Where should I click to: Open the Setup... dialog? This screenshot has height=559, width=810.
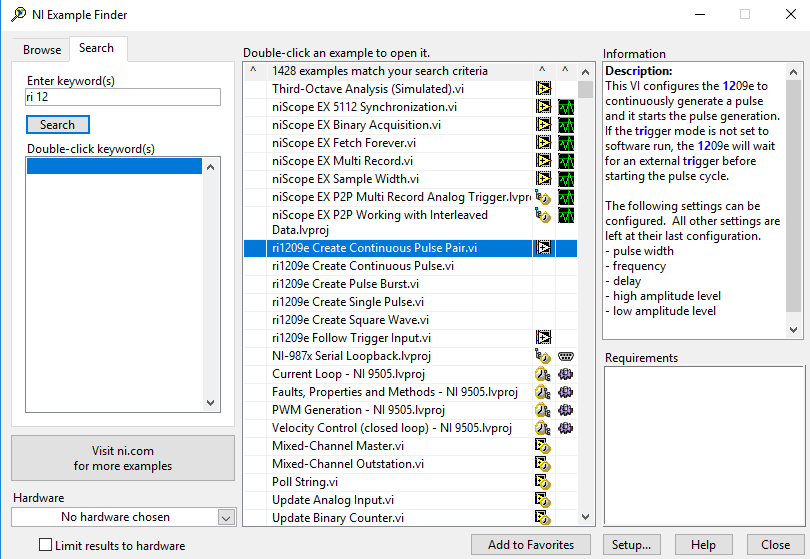point(631,545)
